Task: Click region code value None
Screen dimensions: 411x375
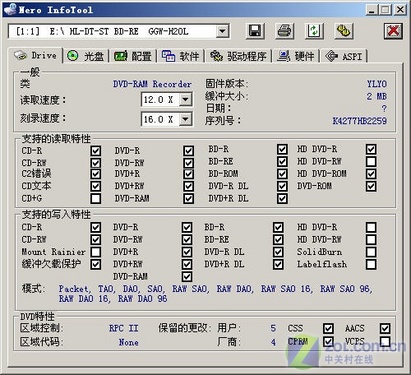Action: 128,342
